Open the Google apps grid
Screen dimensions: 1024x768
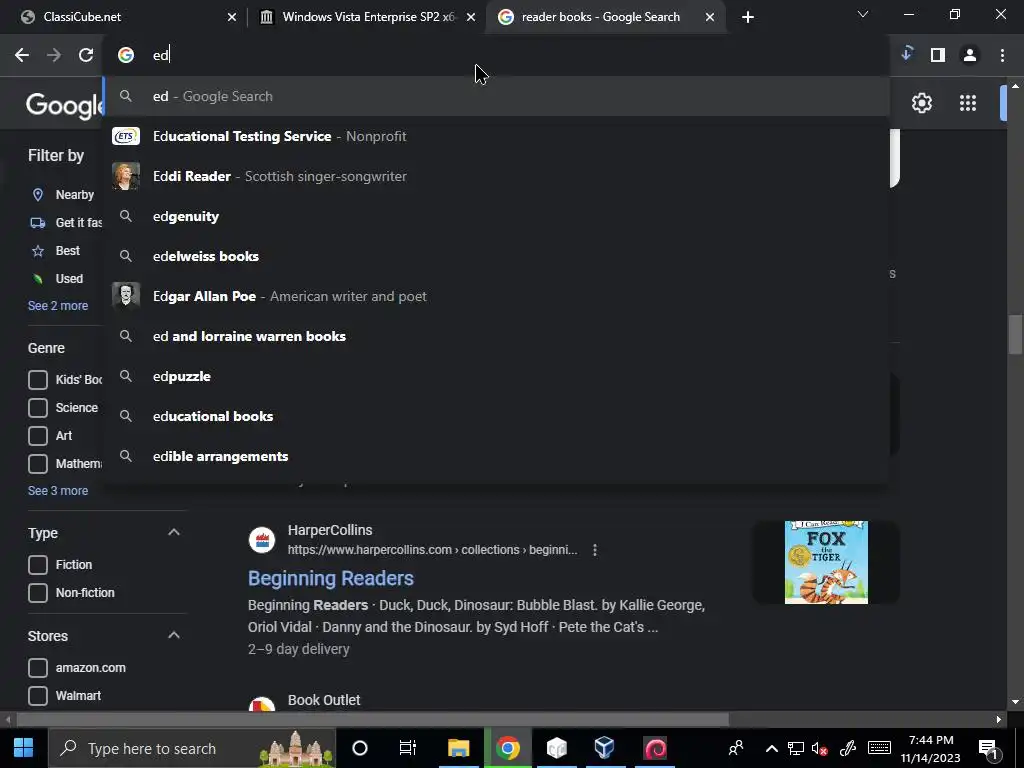click(x=968, y=103)
